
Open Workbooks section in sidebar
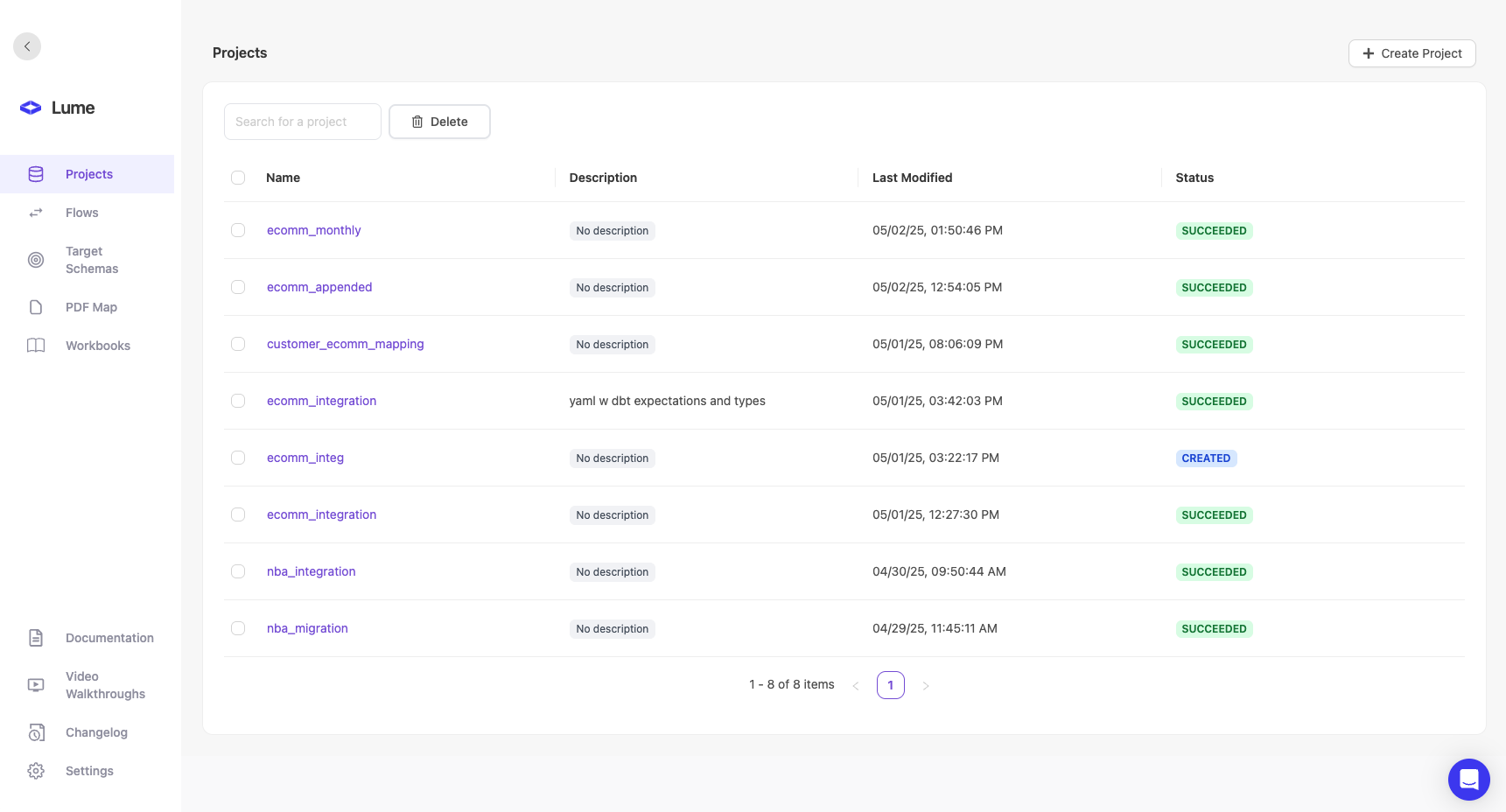click(88, 346)
